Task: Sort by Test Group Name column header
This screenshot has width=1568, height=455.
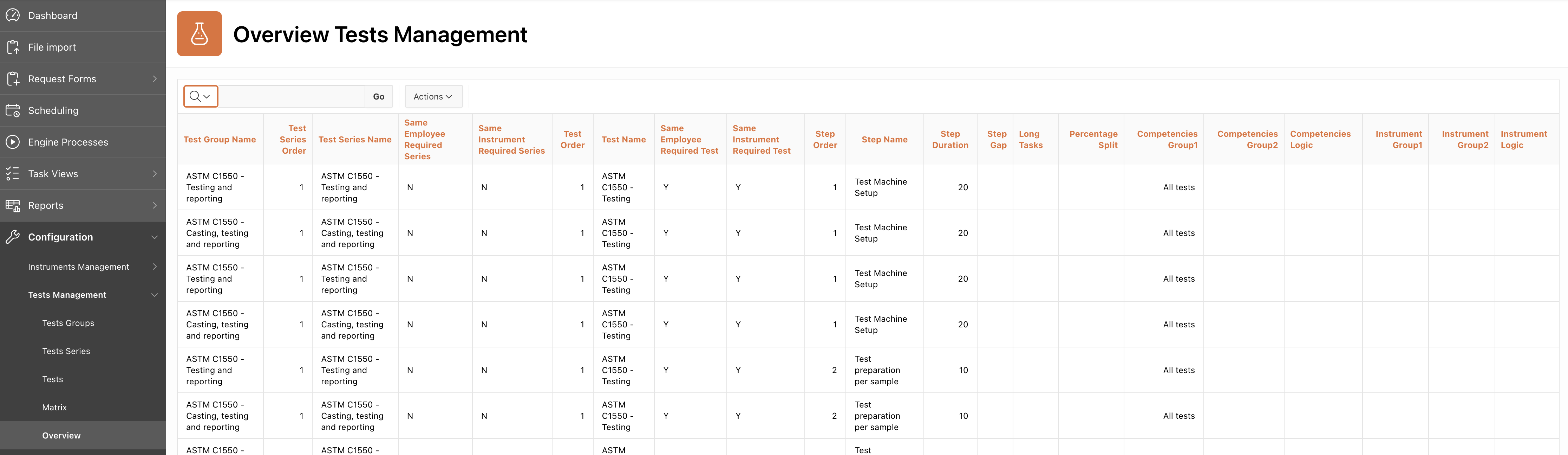Action: click(220, 140)
